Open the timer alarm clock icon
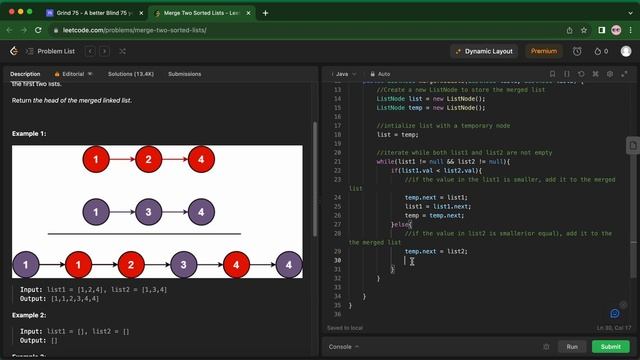640x360 pixels. click(577, 51)
